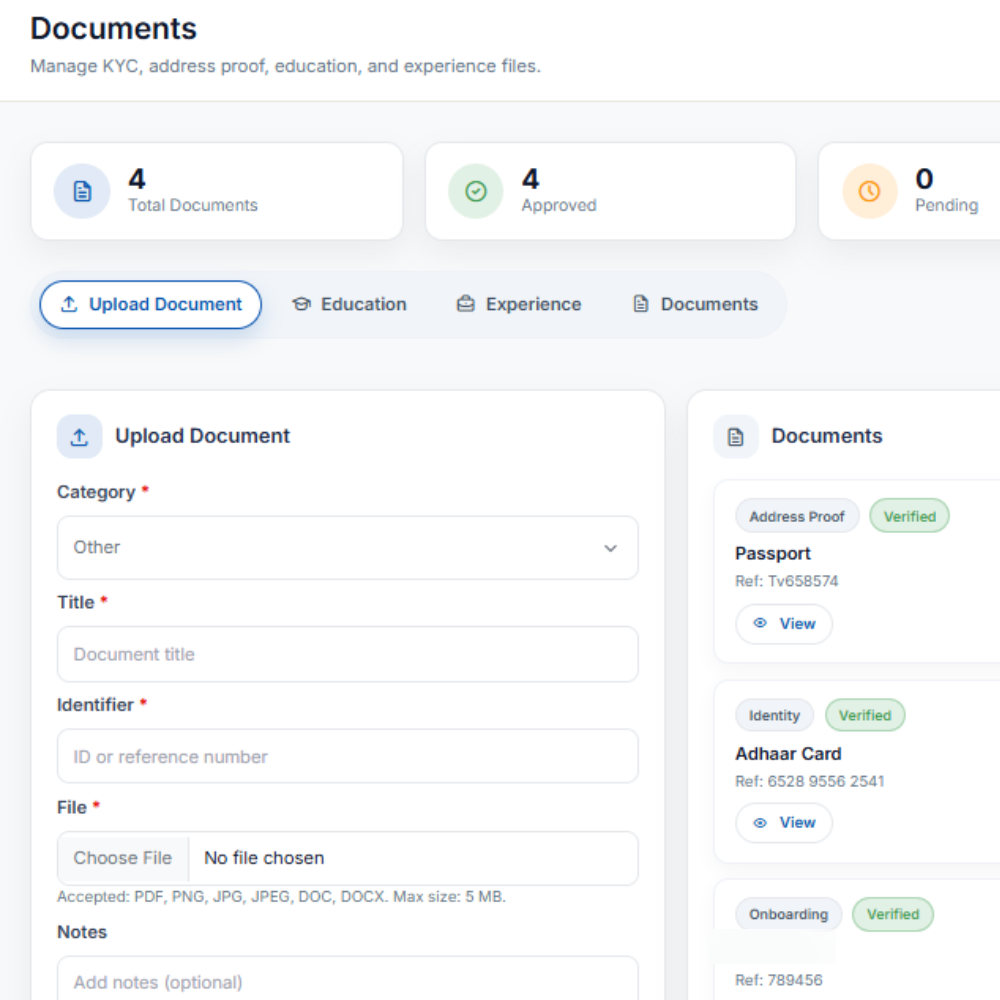Click the eye icon for Adhaar Card
Image resolution: width=1000 pixels, height=1000 pixels.
[760, 822]
